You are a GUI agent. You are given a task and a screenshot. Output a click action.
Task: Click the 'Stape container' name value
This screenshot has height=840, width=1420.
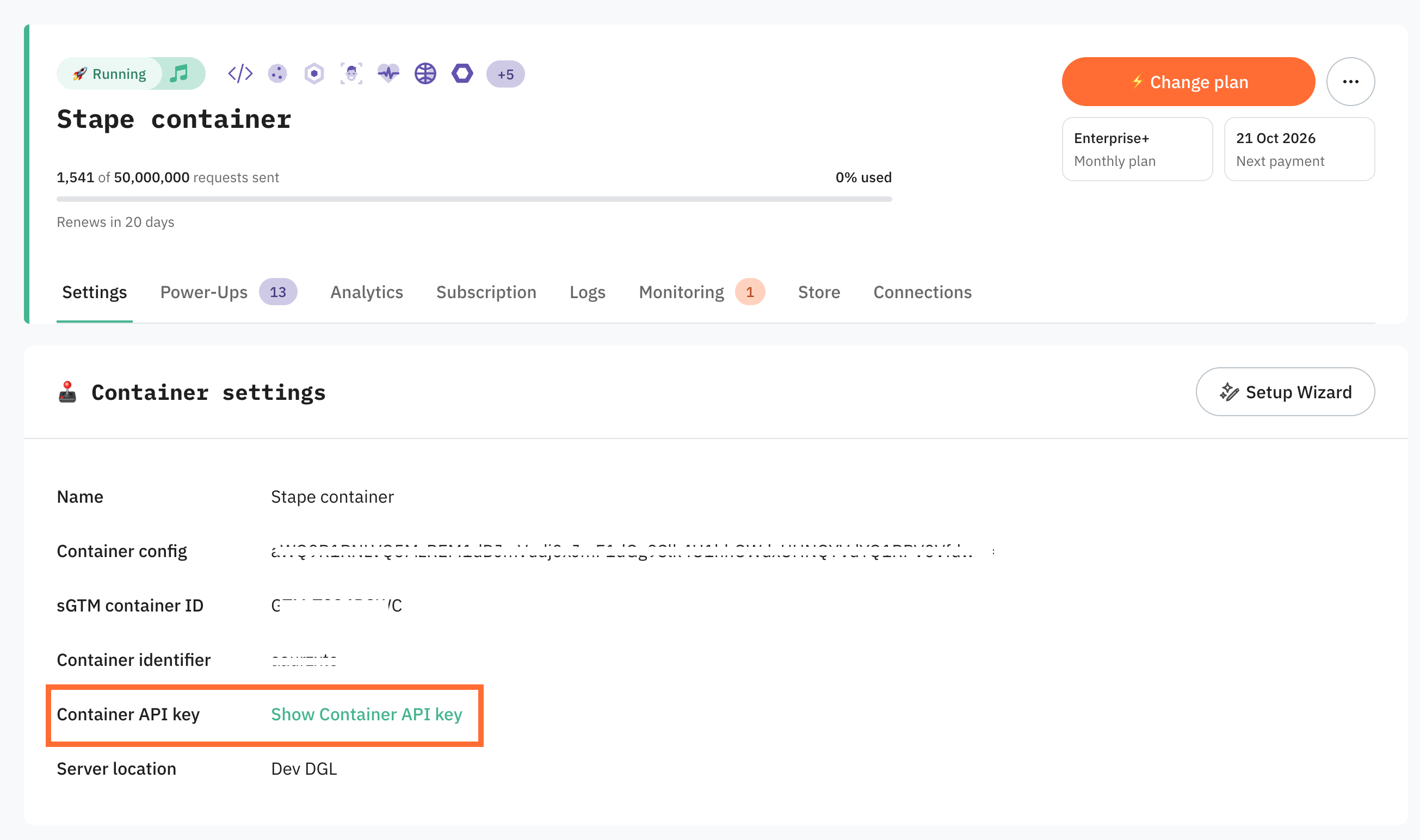(332, 497)
